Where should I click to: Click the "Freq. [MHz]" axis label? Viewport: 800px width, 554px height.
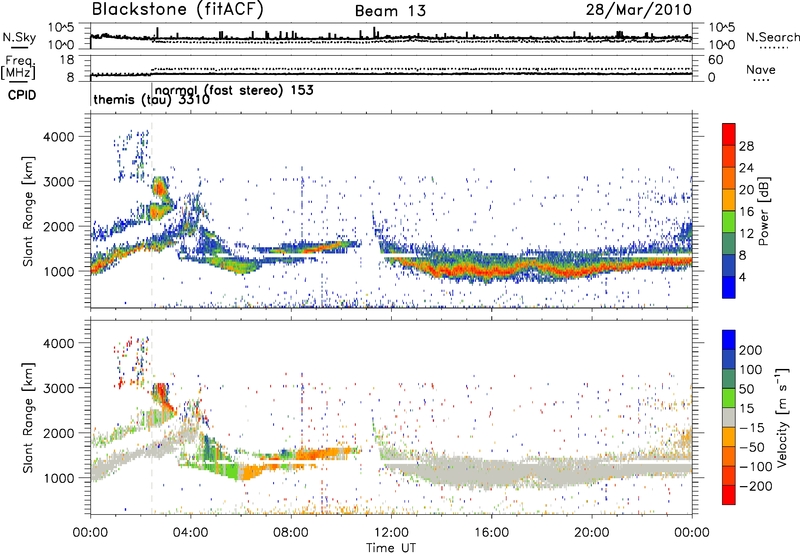[x=19, y=68]
